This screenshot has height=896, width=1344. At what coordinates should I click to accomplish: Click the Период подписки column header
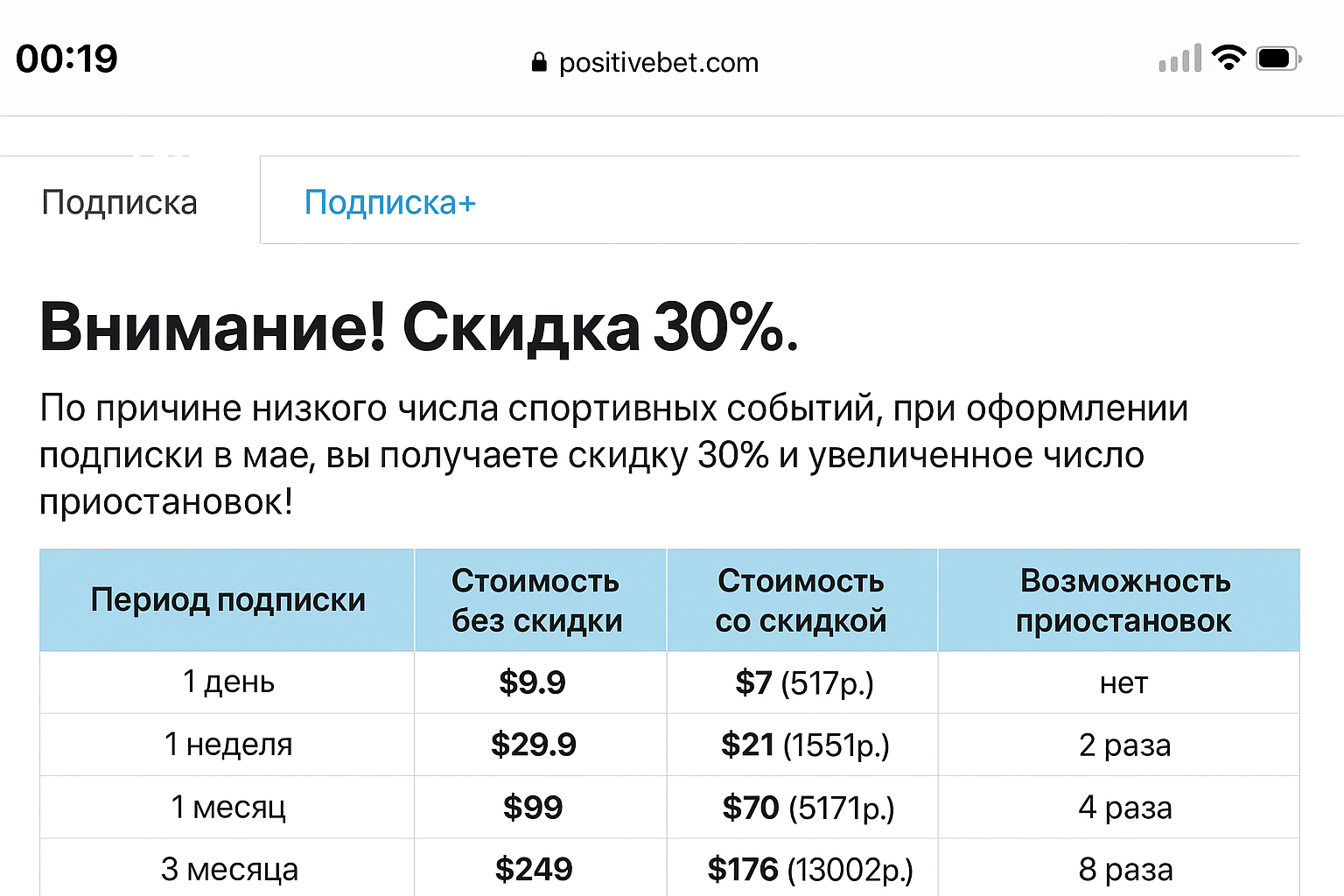[x=227, y=600]
